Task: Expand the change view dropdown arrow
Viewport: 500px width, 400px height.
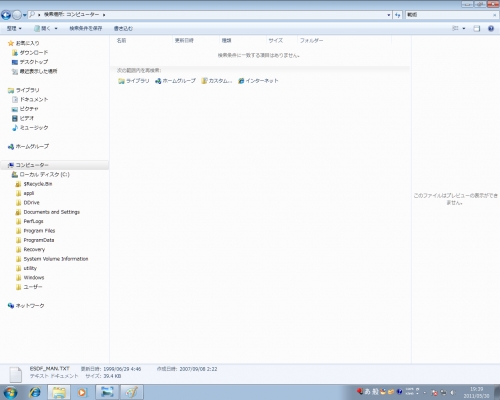Action: coord(464,28)
